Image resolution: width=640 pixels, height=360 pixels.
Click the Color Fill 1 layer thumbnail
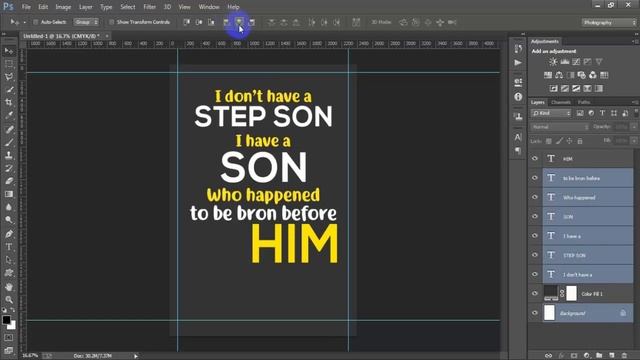(x=551, y=293)
